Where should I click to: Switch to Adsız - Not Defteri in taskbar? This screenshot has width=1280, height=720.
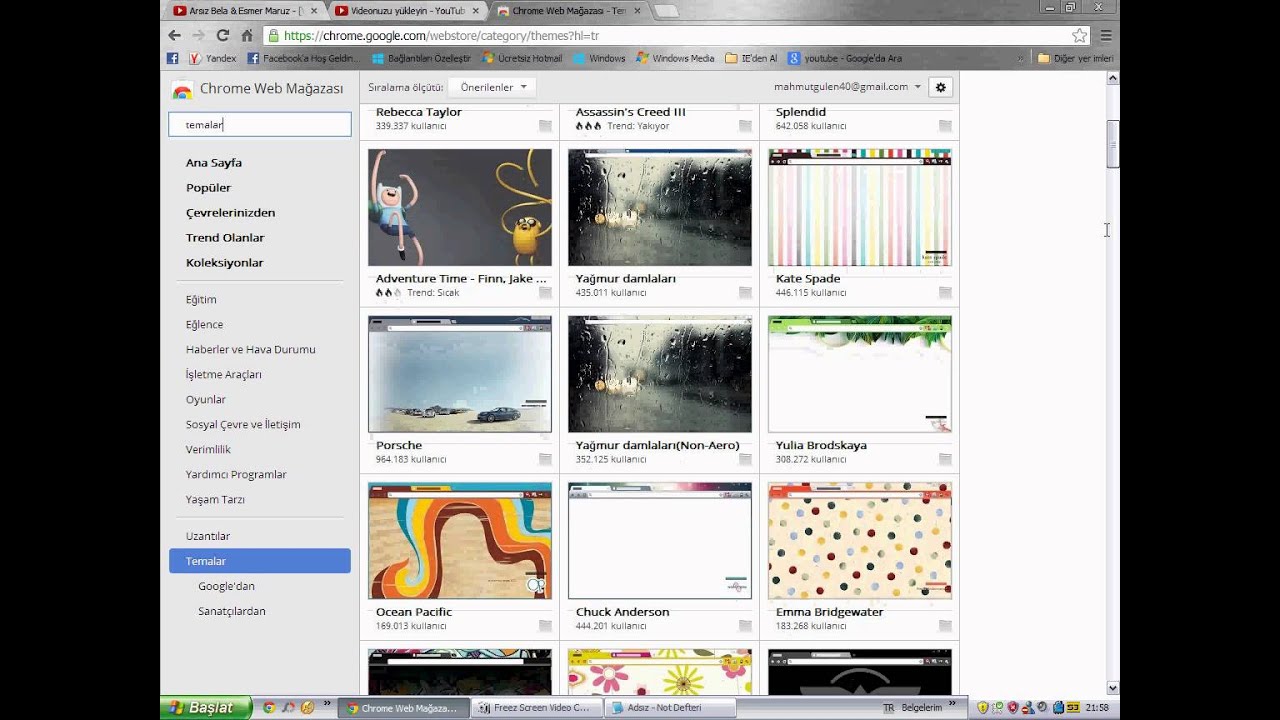tap(670, 707)
